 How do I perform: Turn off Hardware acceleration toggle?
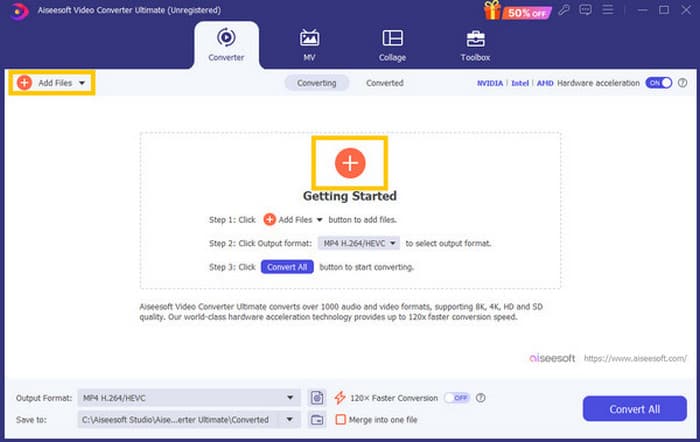(x=658, y=83)
